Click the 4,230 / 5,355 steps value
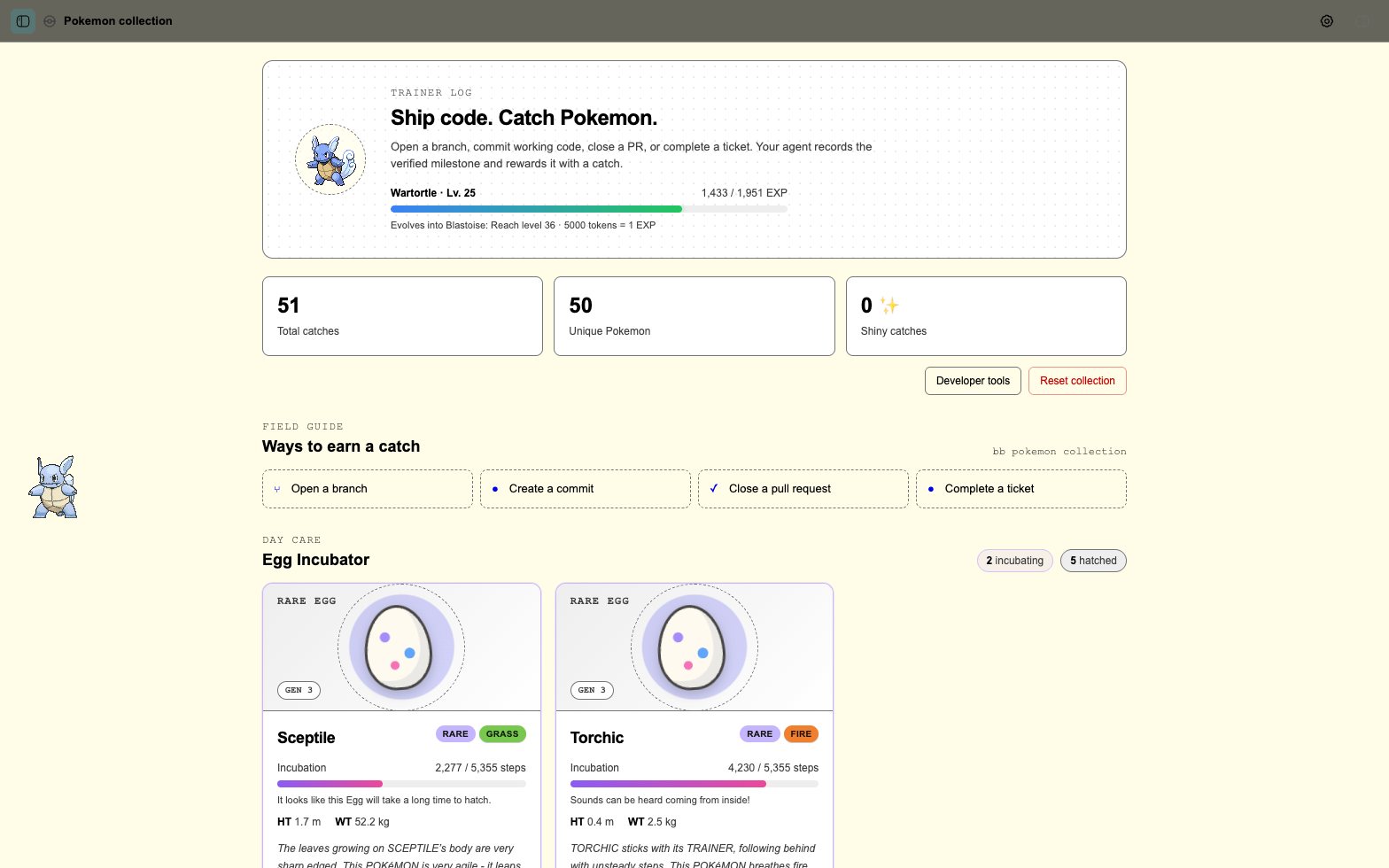The height and width of the screenshot is (868, 1389). [x=773, y=768]
